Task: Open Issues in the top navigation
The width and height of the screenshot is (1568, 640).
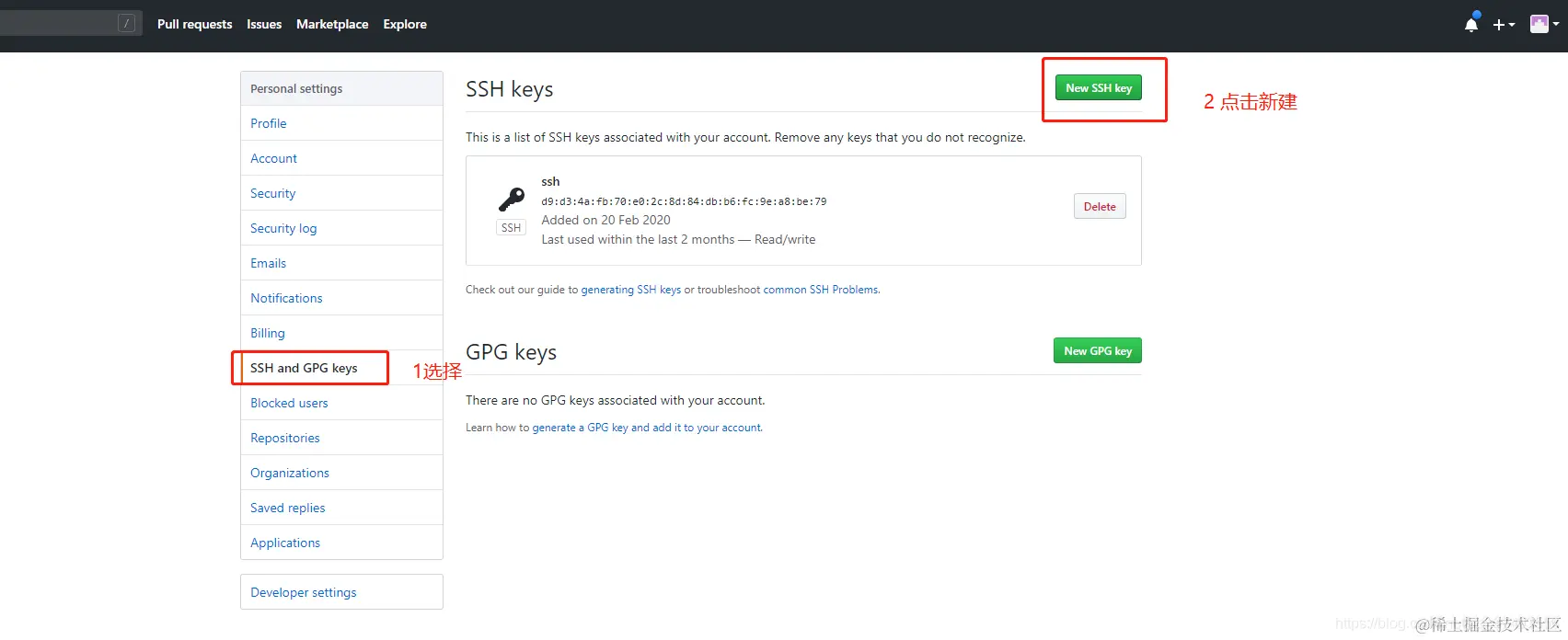Action: point(264,24)
